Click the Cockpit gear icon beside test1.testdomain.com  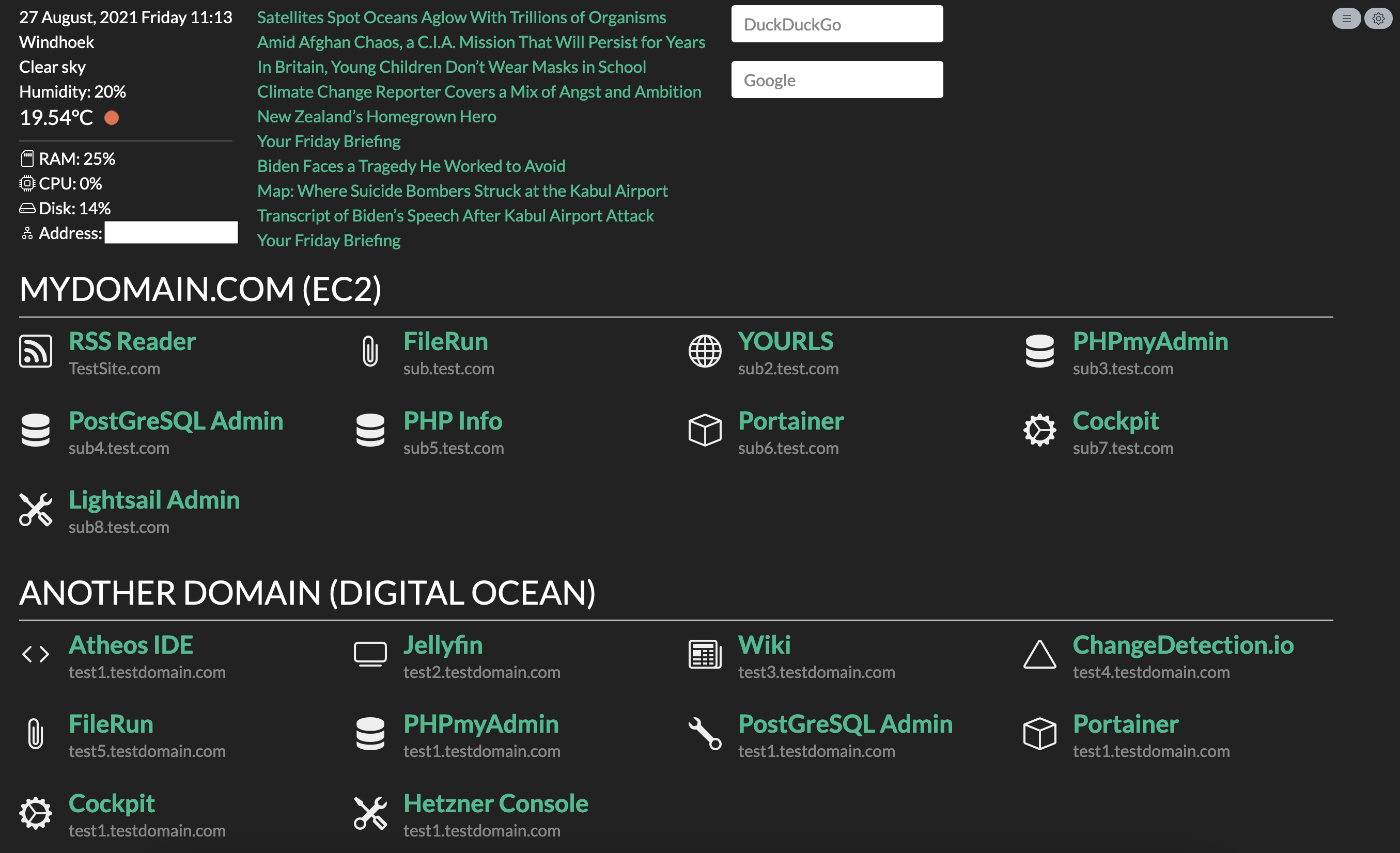click(x=36, y=813)
